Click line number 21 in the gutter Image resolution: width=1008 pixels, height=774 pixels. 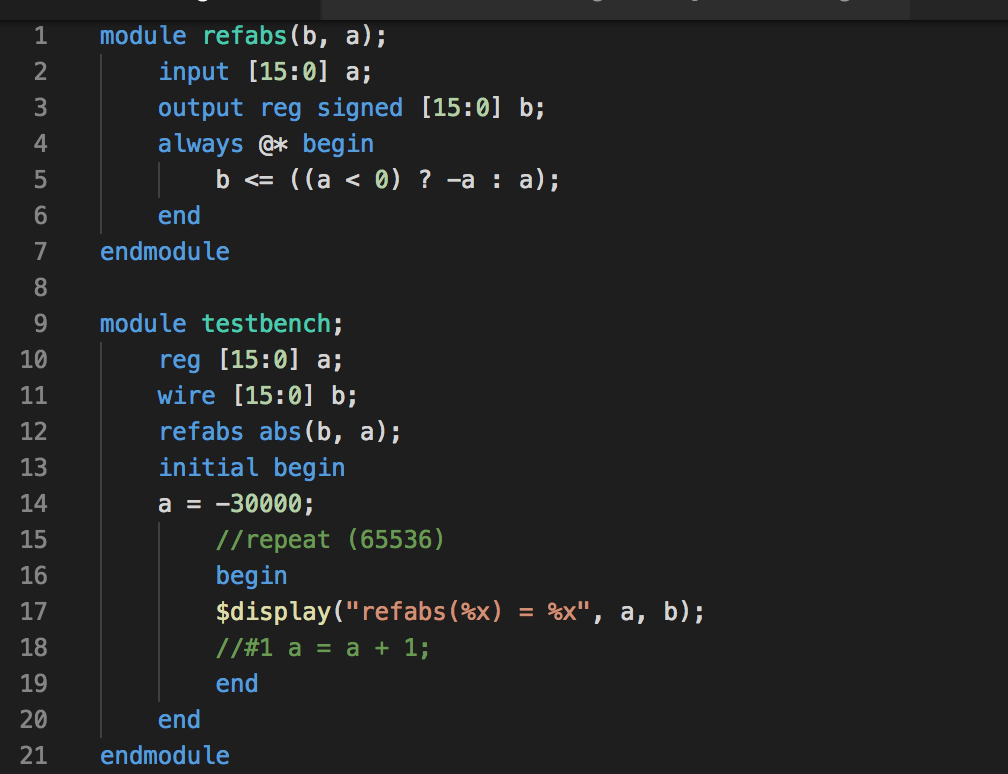33,755
